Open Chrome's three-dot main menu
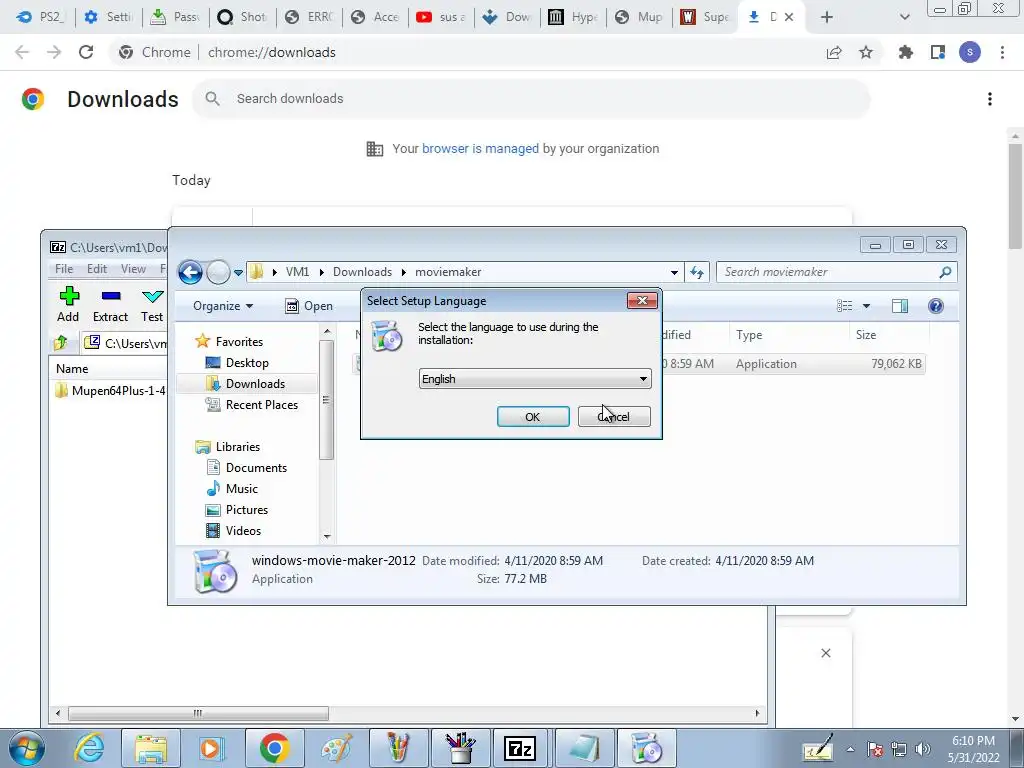1024x768 pixels. 1002,52
